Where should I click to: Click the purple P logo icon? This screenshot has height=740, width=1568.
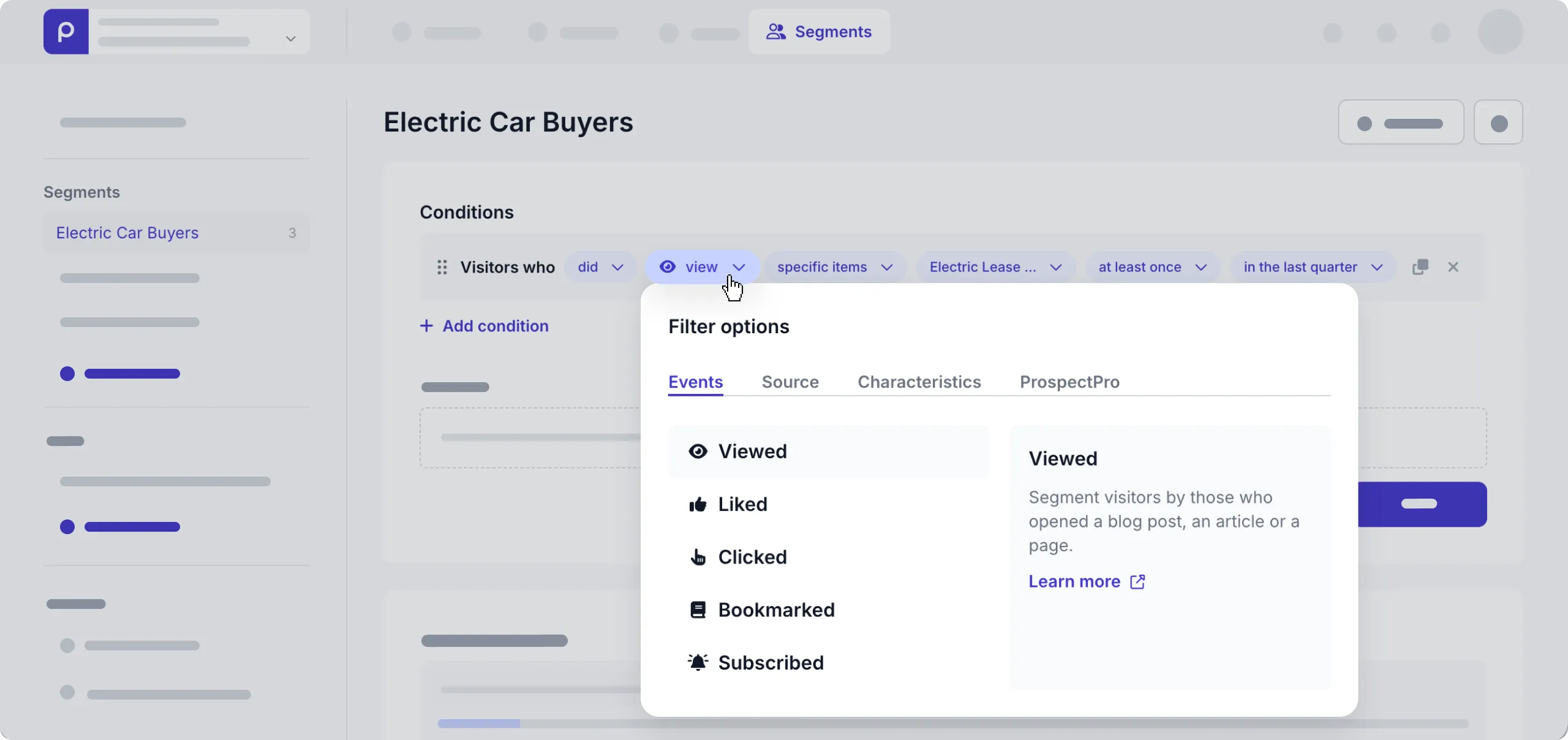click(66, 32)
